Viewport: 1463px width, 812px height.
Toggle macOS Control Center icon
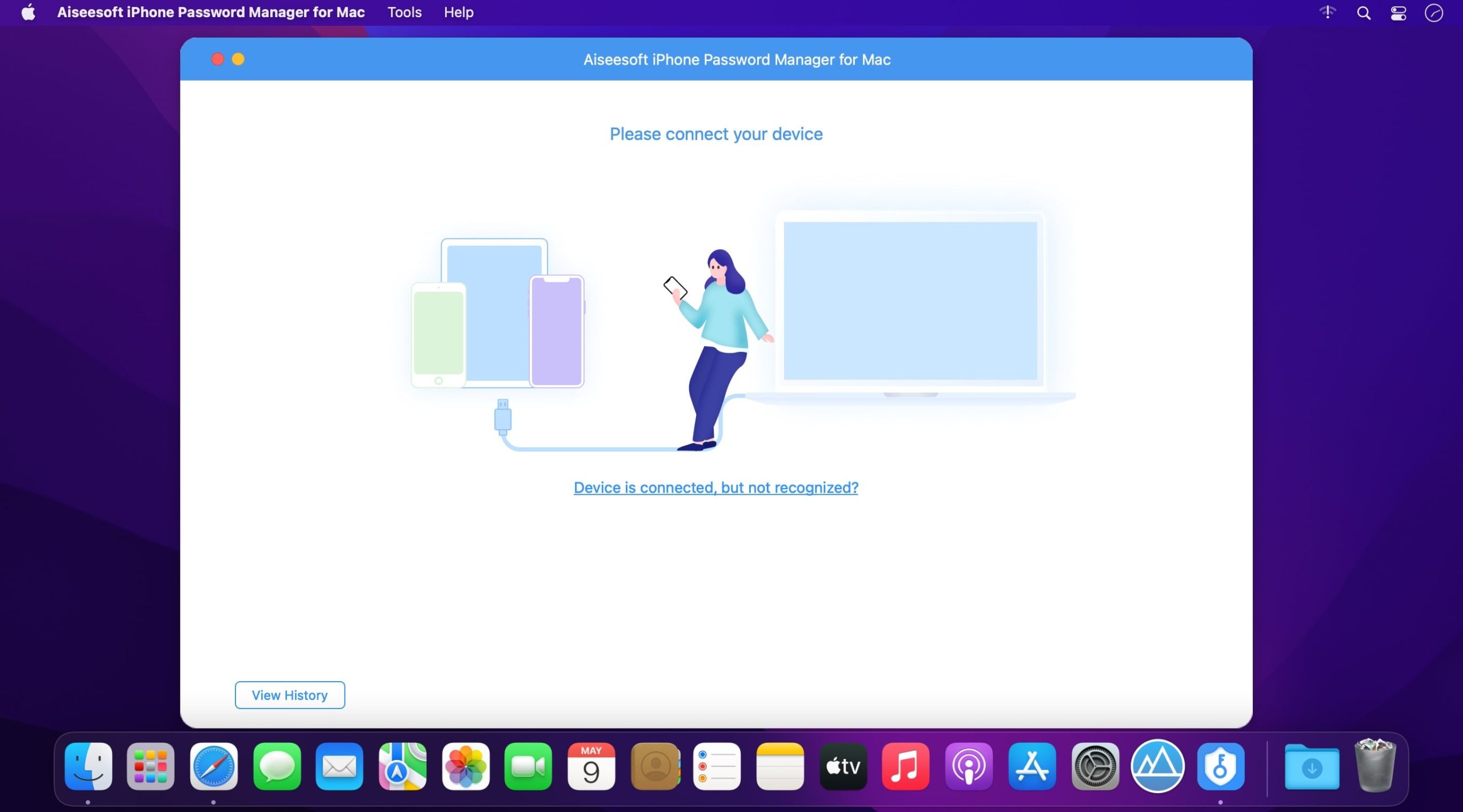(1399, 11)
